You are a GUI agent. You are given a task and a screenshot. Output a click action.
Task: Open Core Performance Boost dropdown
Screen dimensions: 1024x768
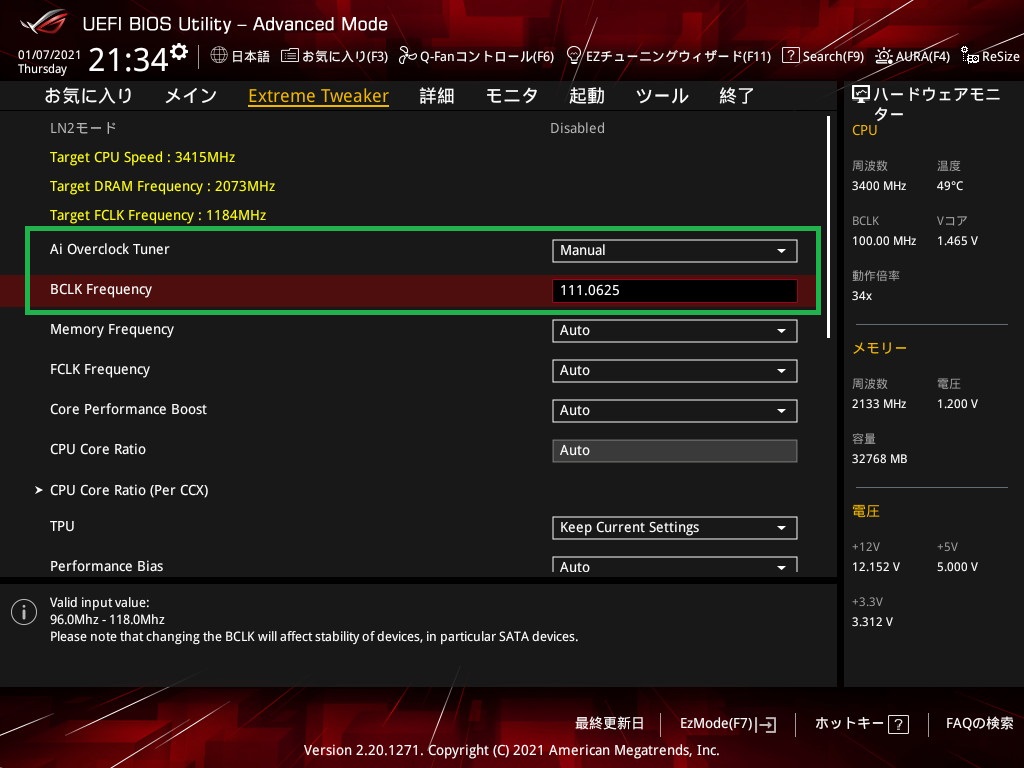click(675, 410)
